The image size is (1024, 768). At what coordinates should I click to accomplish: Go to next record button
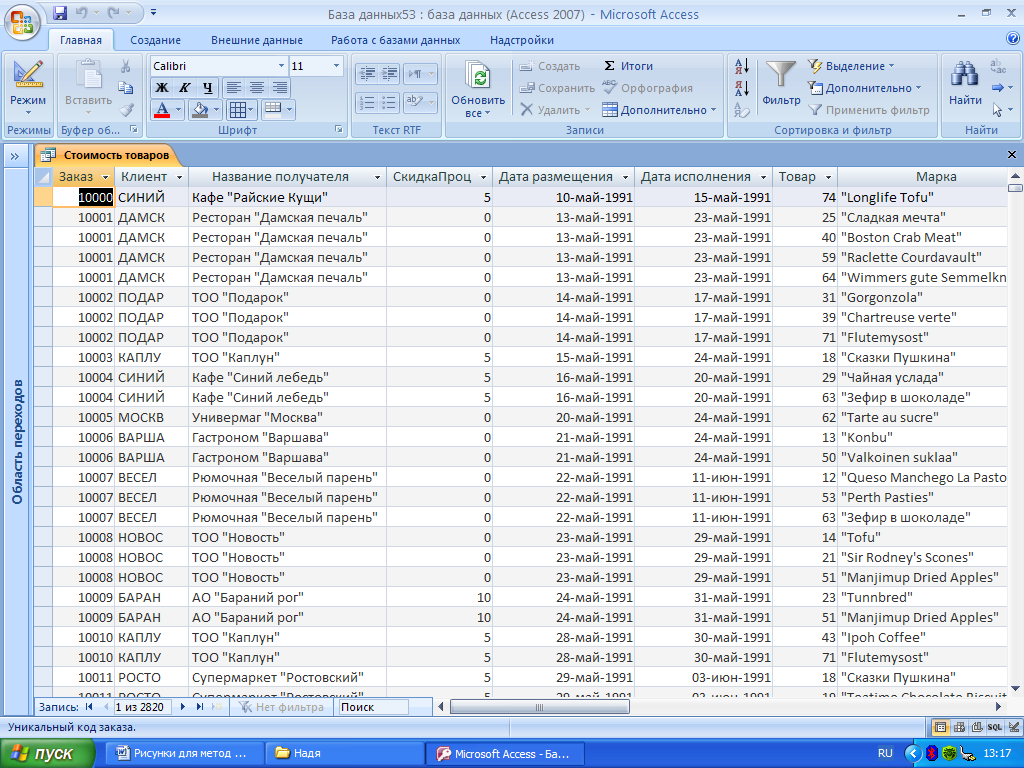[x=183, y=707]
